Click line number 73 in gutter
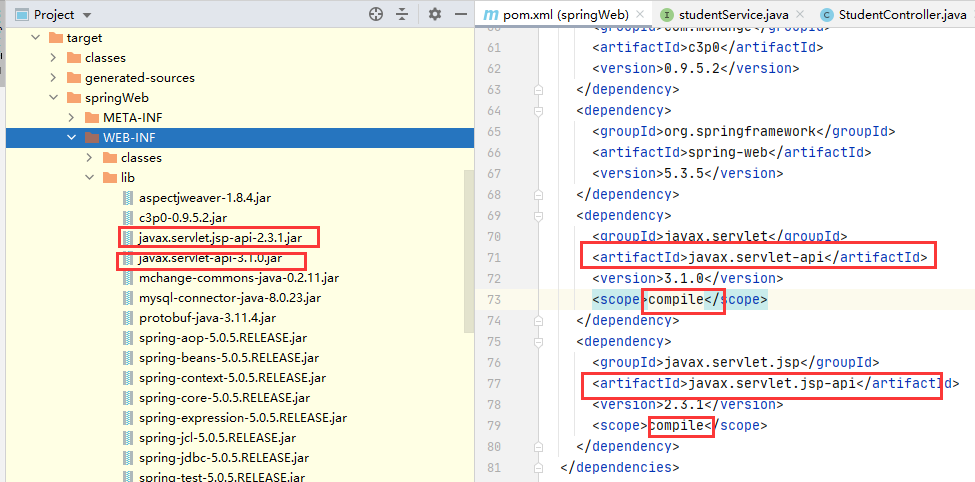The image size is (975, 482). point(494,300)
